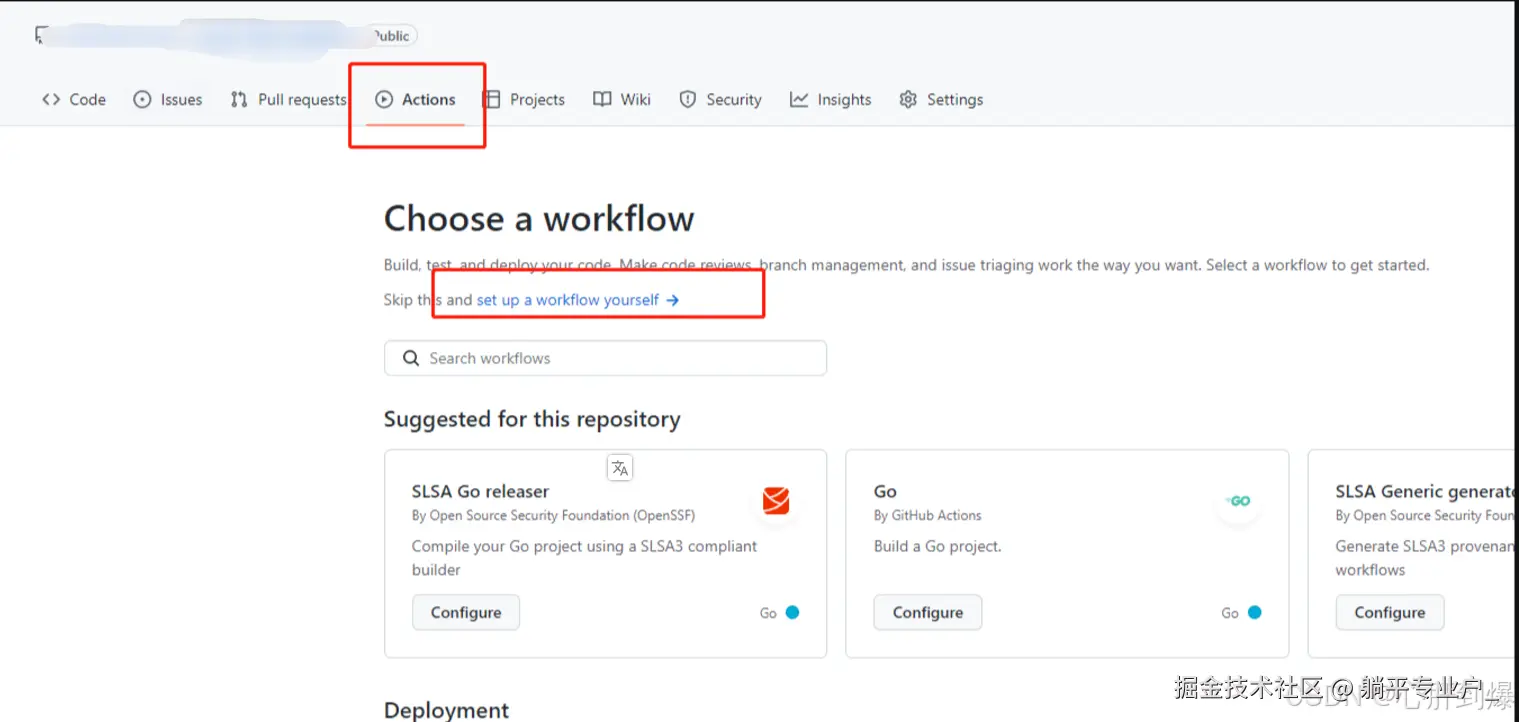Click the Wiki book icon

click(x=602, y=99)
